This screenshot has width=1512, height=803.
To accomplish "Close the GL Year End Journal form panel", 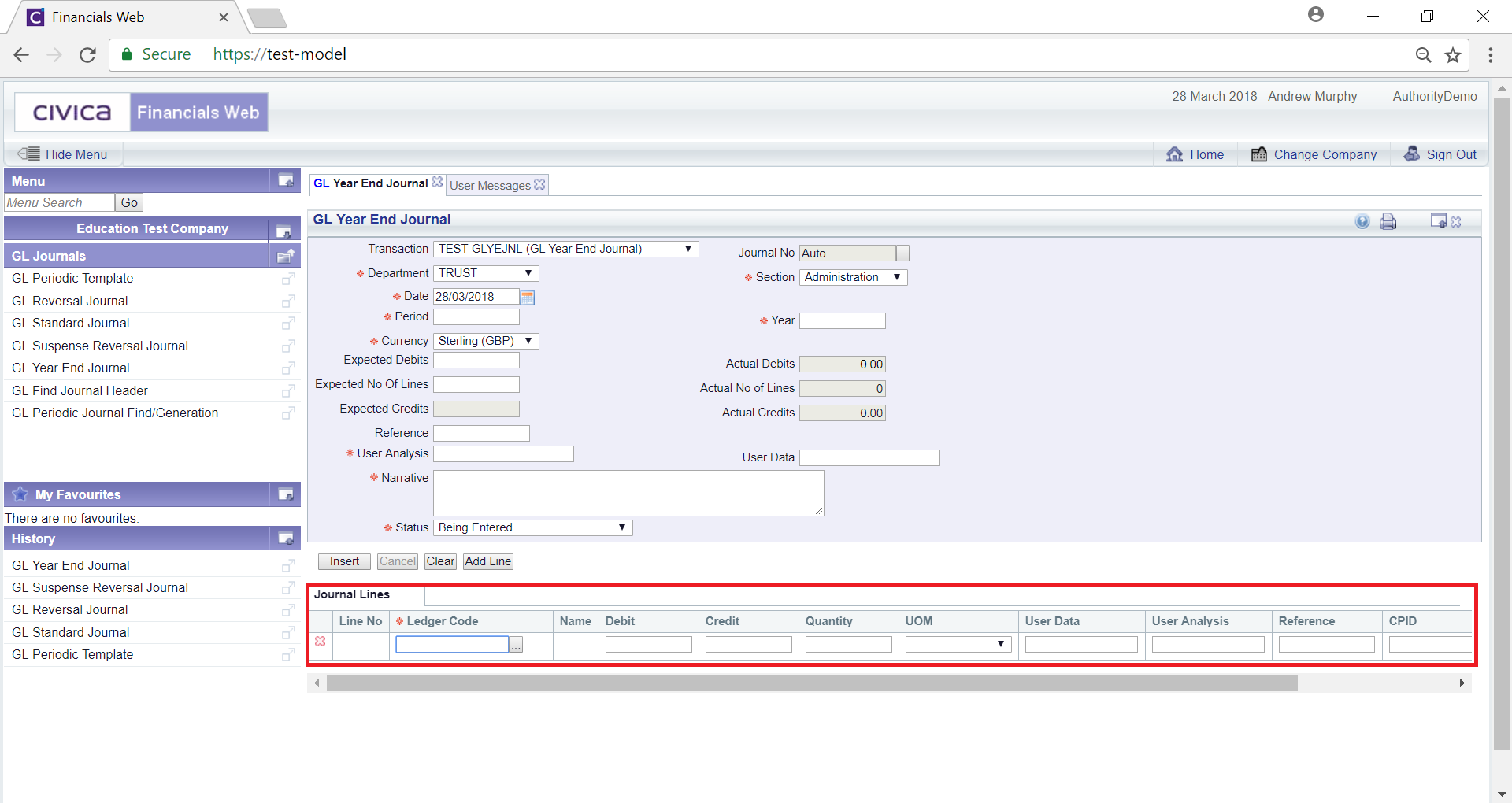I will point(1456,222).
